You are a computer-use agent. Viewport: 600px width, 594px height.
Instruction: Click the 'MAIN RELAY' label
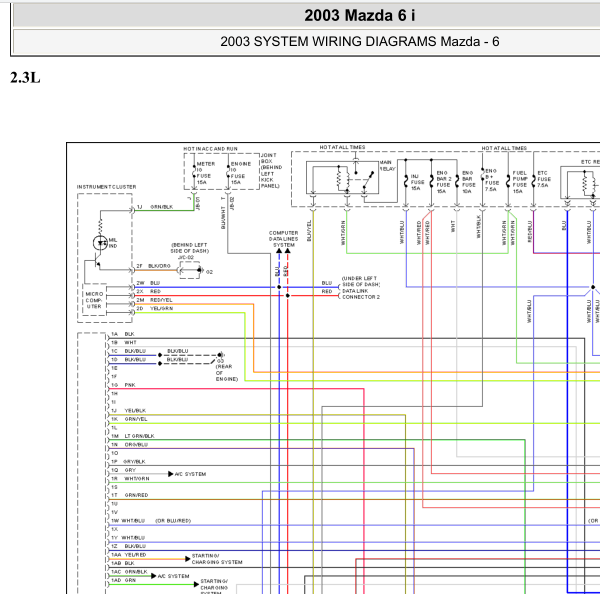(x=388, y=165)
